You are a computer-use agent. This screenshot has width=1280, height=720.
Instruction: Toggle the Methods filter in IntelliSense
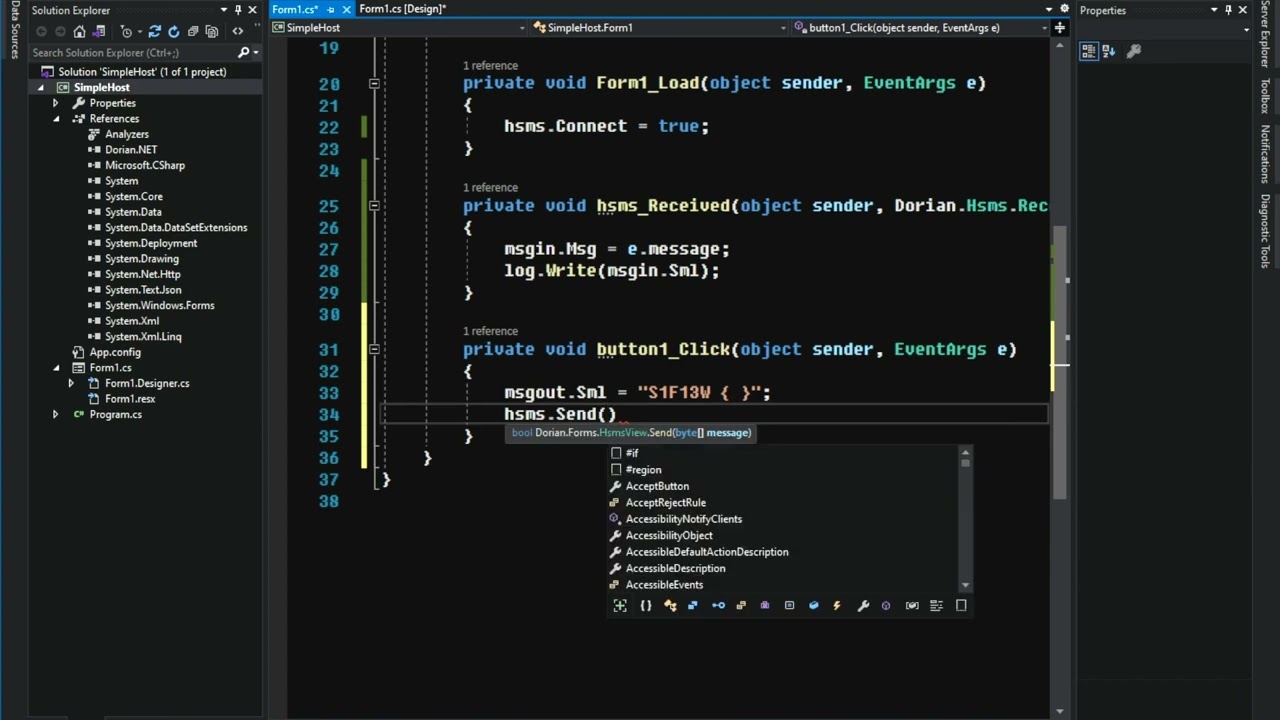tap(886, 605)
